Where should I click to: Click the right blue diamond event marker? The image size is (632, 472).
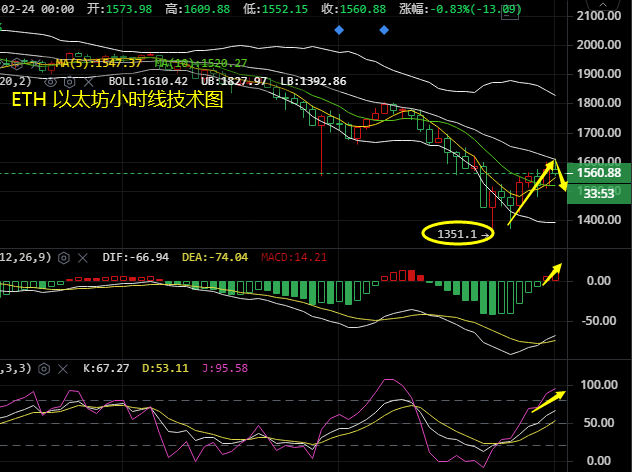point(385,30)
